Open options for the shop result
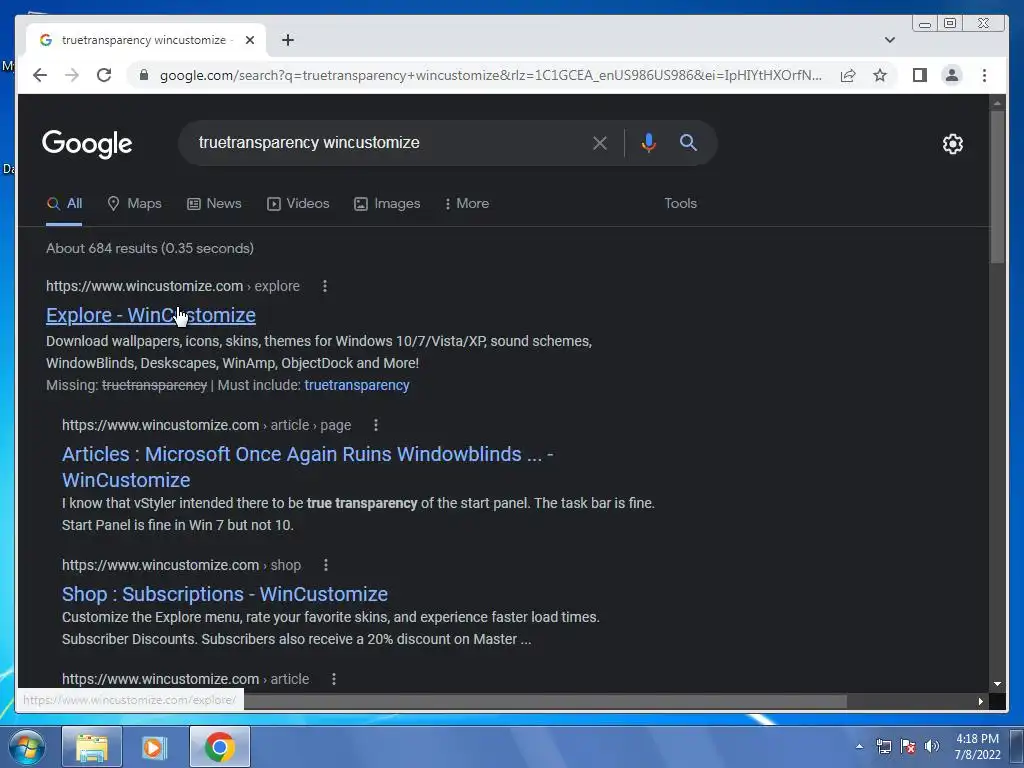Image resolution: width=1024 pixels, height=768 pixels. click(x=326, y=565)
